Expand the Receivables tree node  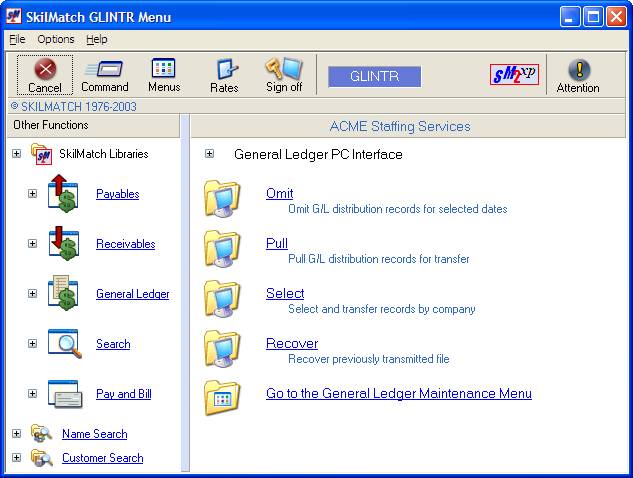tap(32, 243)
